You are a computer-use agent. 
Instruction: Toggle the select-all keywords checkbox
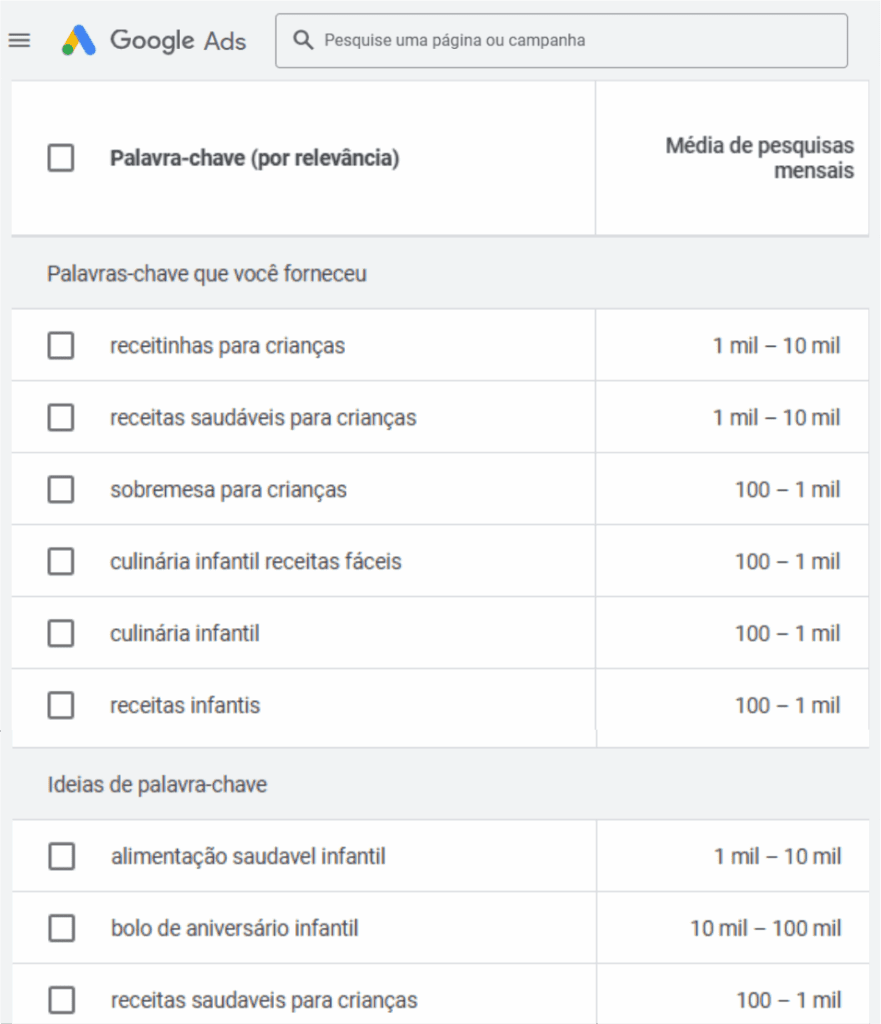click(61, 158)
